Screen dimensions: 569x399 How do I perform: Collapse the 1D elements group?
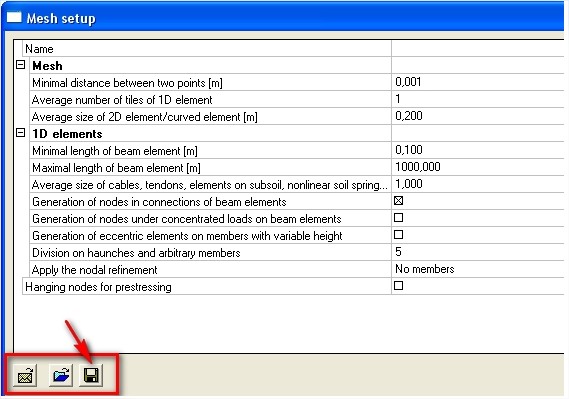(x=21, y=133)
